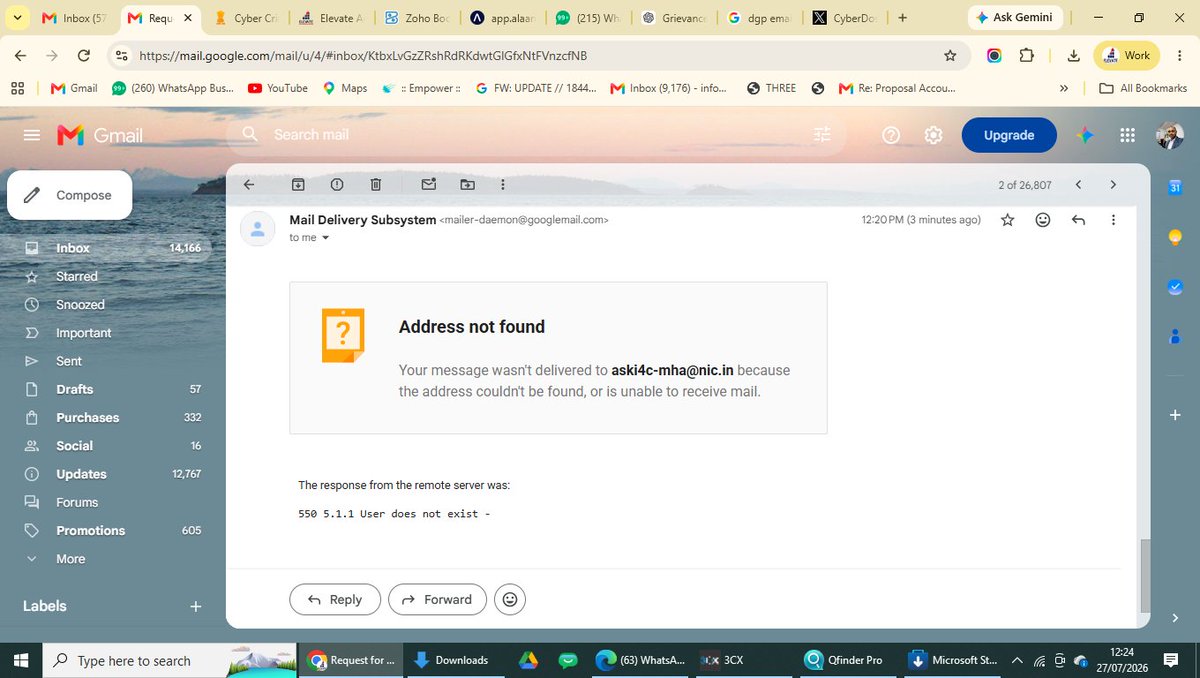This screenshot has height=678, width=1200.
Task: Show hidden tray icons chevron
Action: (1017, 660)
